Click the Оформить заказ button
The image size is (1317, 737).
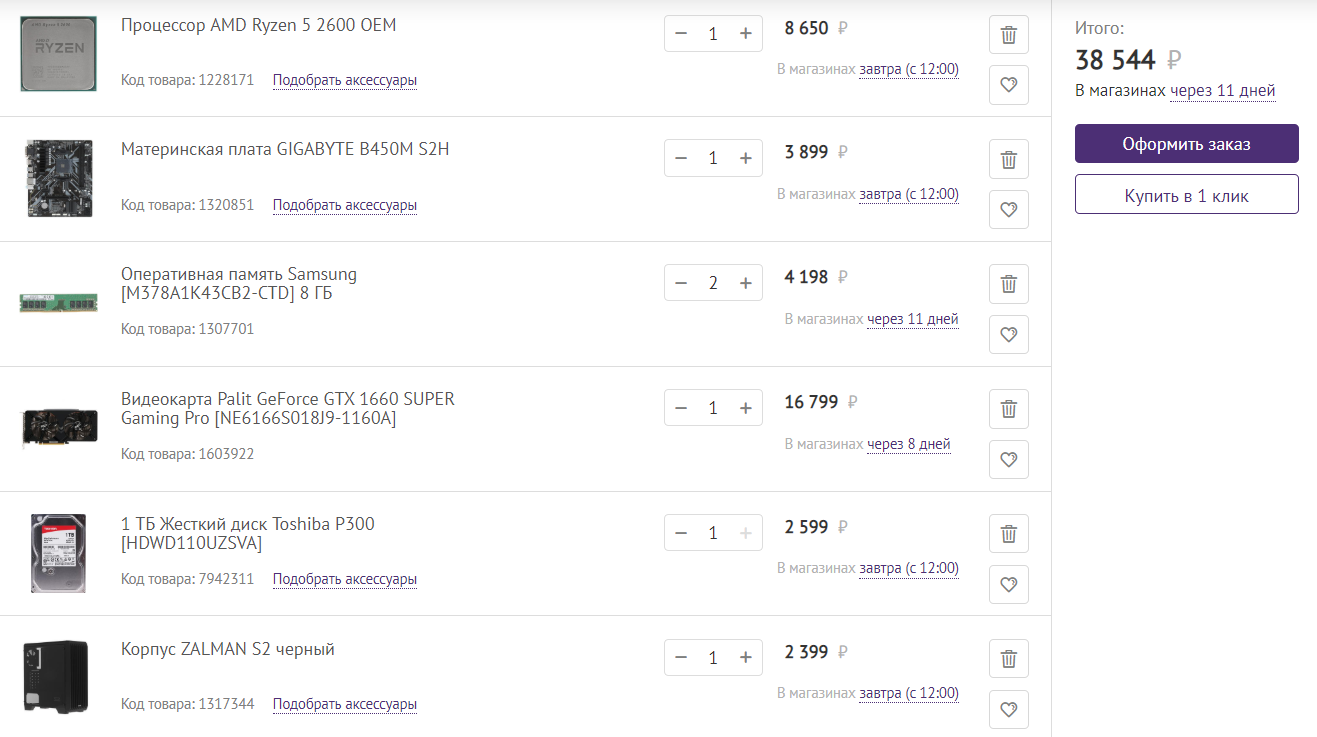[x=1186, y=144]
